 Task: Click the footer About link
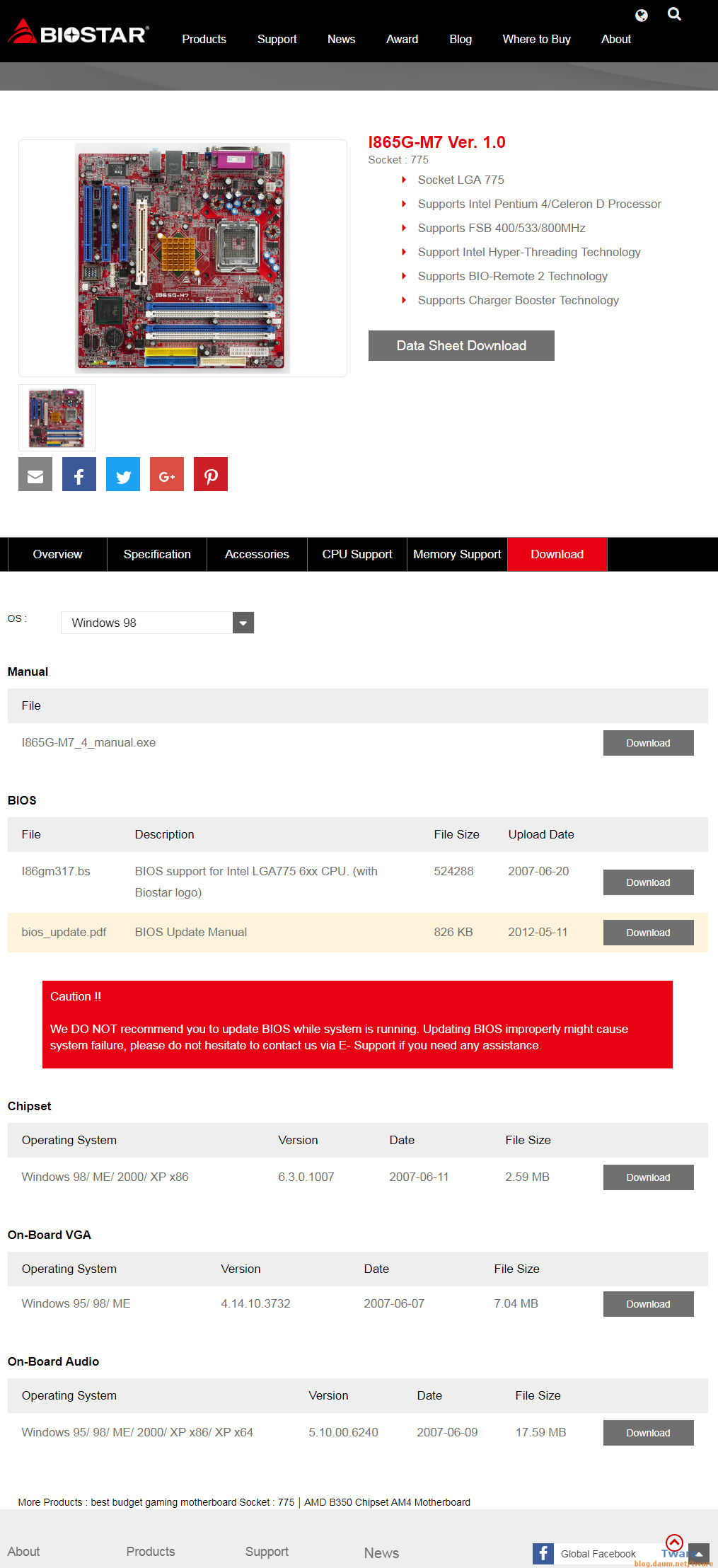point(23,1552)
